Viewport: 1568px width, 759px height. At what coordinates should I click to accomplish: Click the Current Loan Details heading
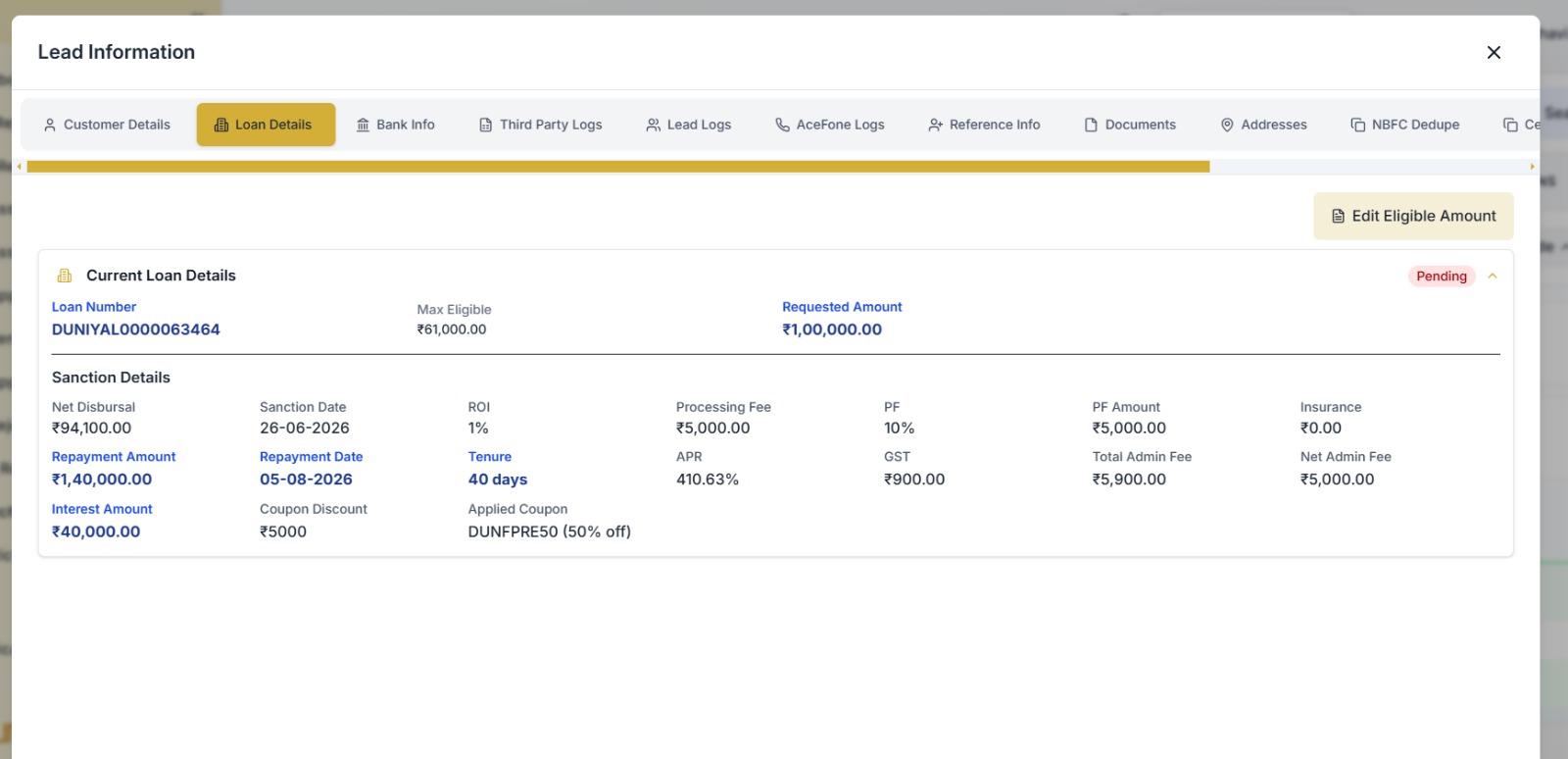pyautogui.click(x=161, y=276)
